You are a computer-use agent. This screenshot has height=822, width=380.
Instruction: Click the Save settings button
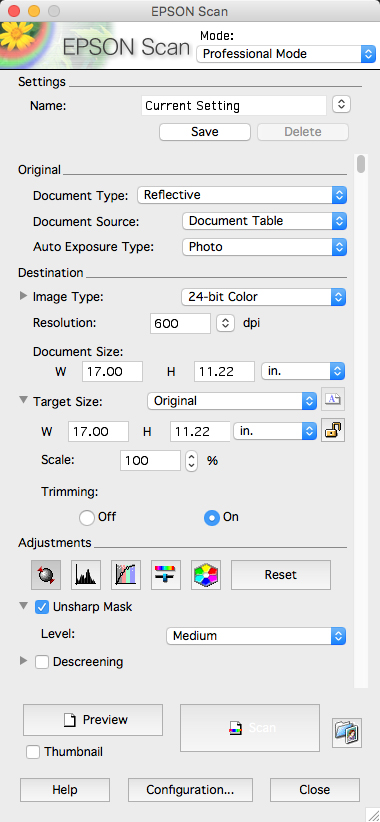pos(205,132)
